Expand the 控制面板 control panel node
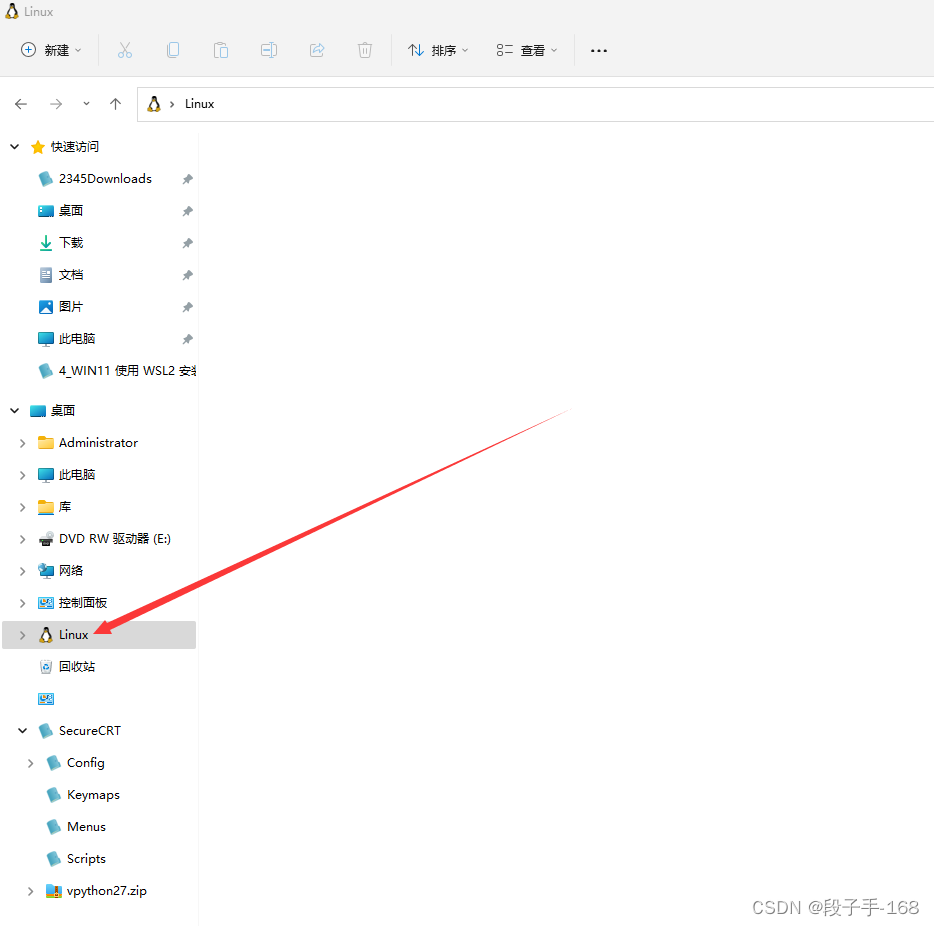 click(x=23, y=603)
